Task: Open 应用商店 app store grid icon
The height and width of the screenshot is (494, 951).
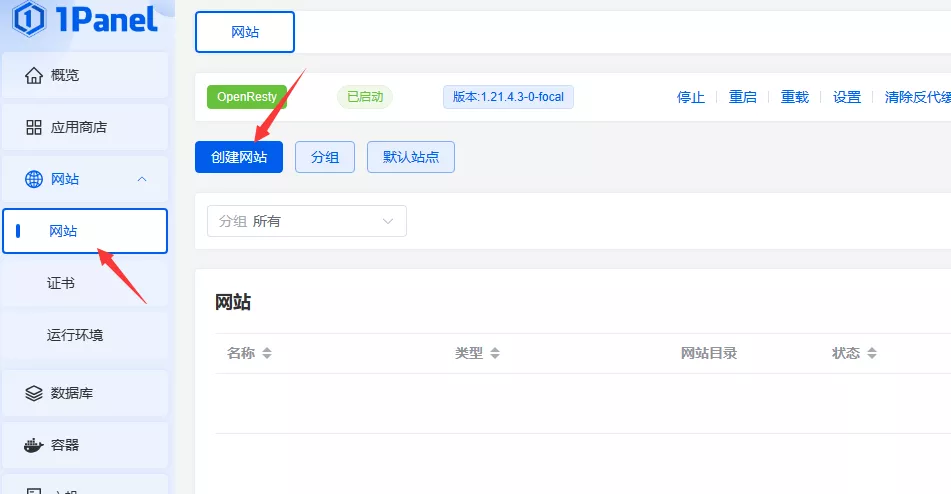Action: (x=34, y=127)
